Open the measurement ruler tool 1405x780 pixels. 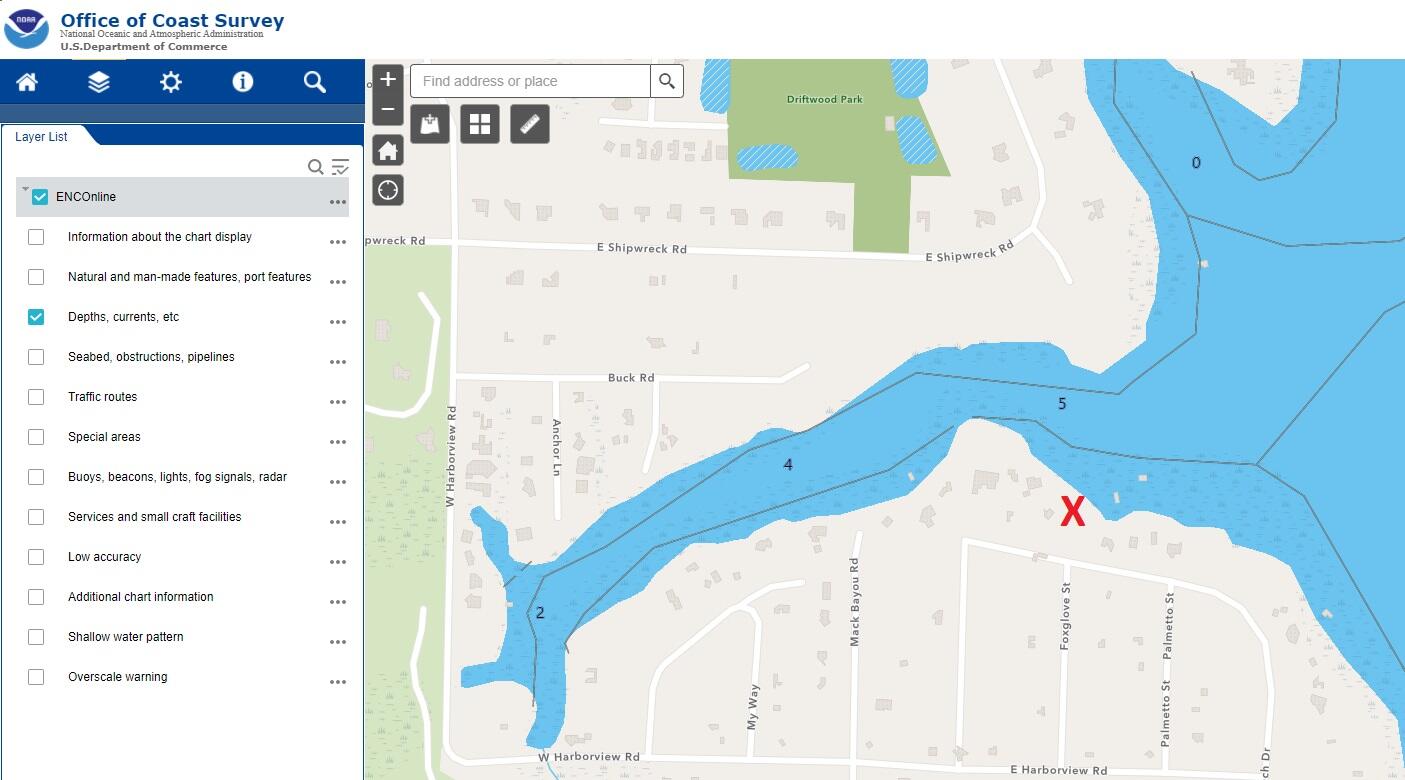(530, 124)
